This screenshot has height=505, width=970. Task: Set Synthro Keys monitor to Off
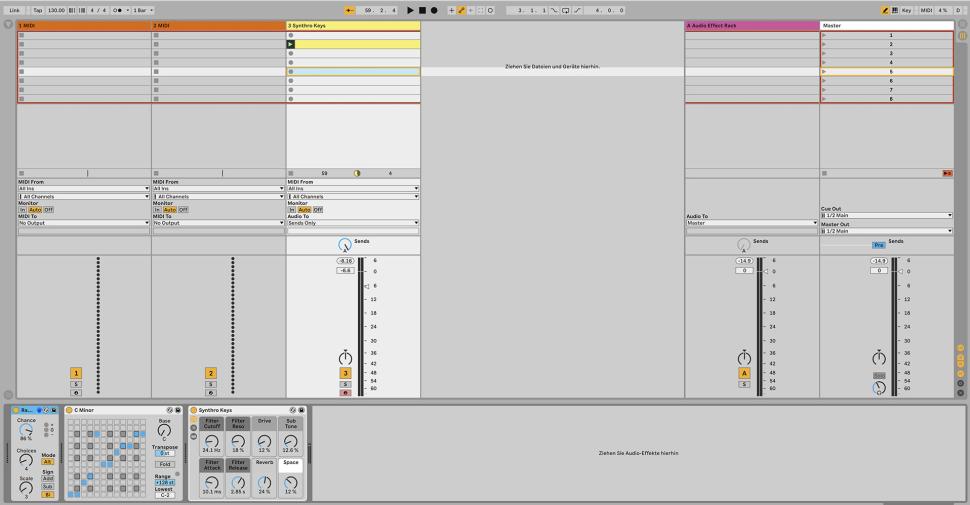click(x=317, y=210)
